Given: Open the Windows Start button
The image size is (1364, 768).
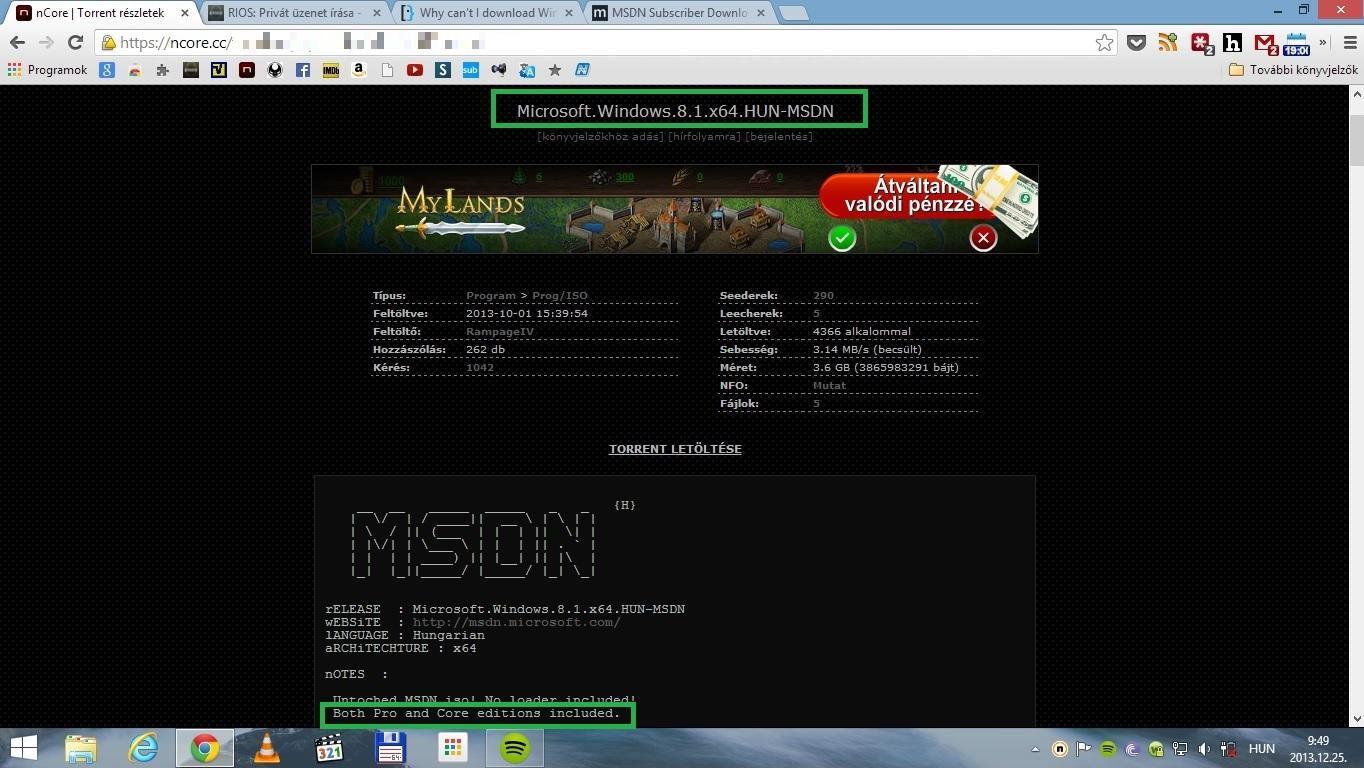Looking at the screenshot, I should 23,748.
